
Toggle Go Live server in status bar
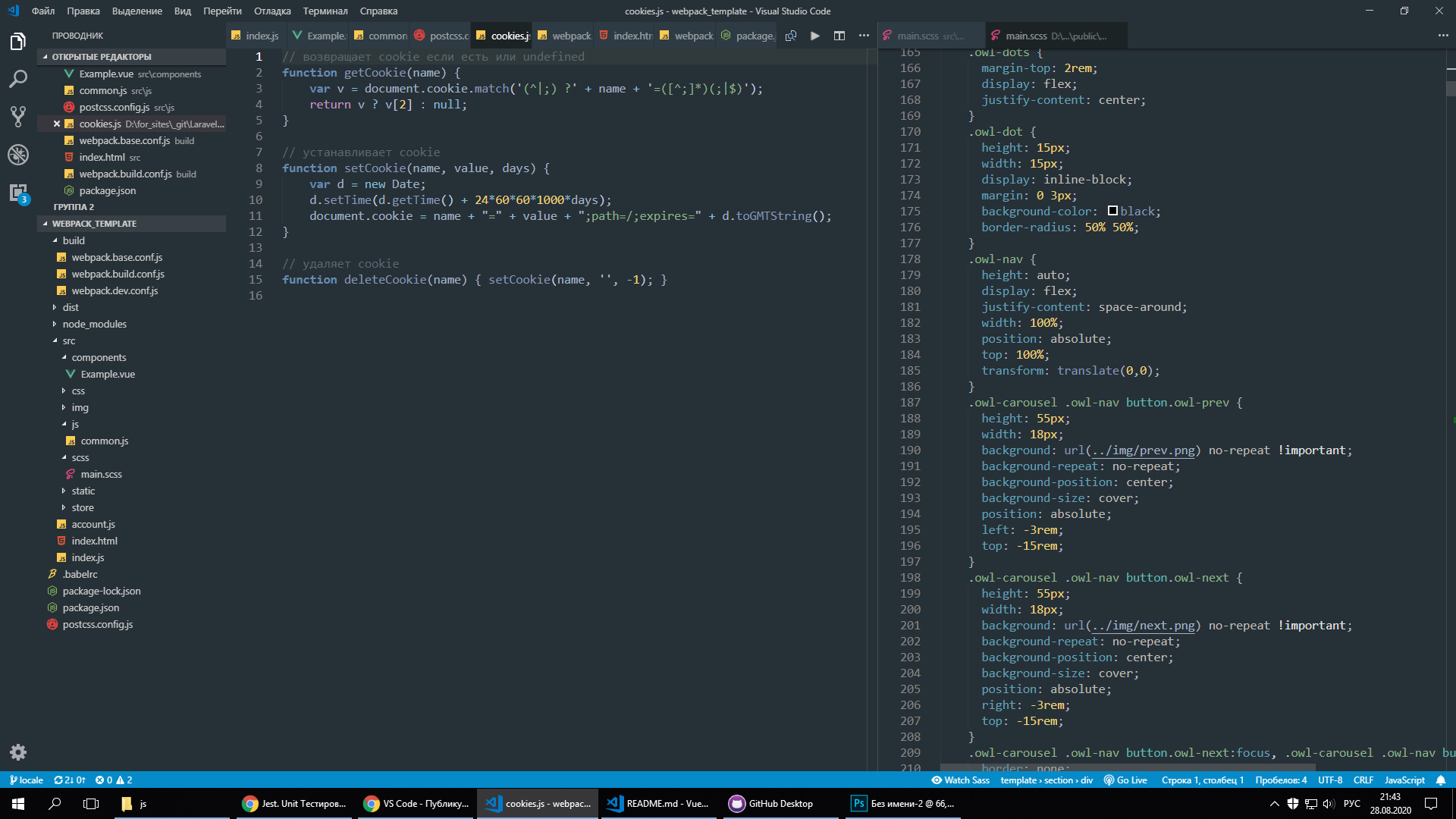(x=1125, y=780)
